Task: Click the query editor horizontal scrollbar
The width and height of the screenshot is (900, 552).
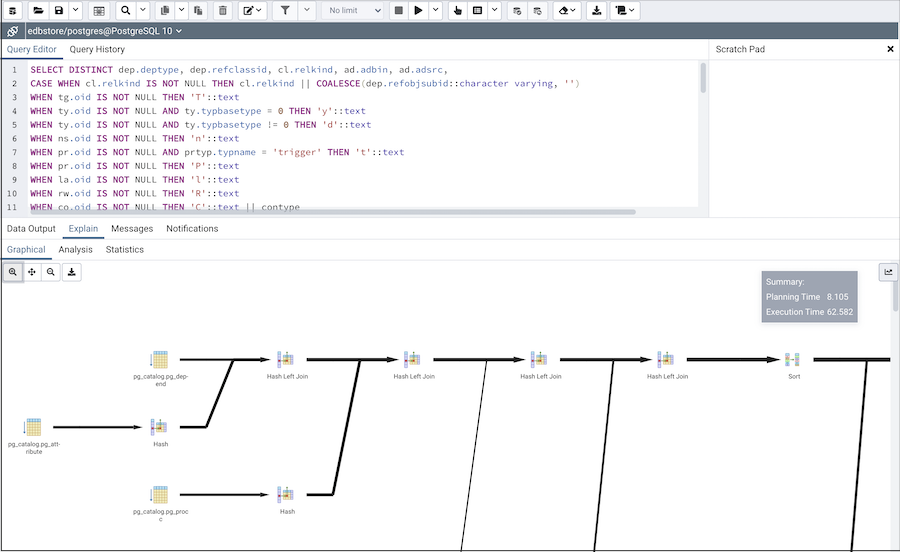Action: point(333,212)
